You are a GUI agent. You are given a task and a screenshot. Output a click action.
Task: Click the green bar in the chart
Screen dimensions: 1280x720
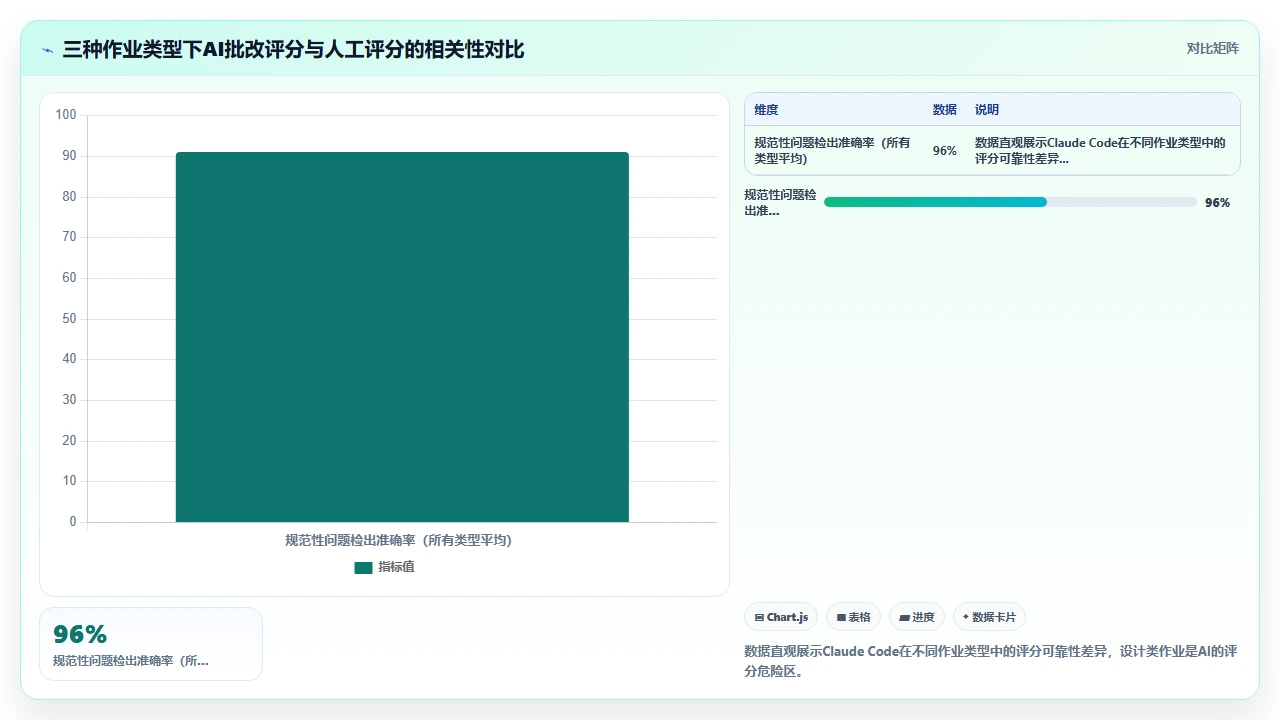click(x=402, y=337)
